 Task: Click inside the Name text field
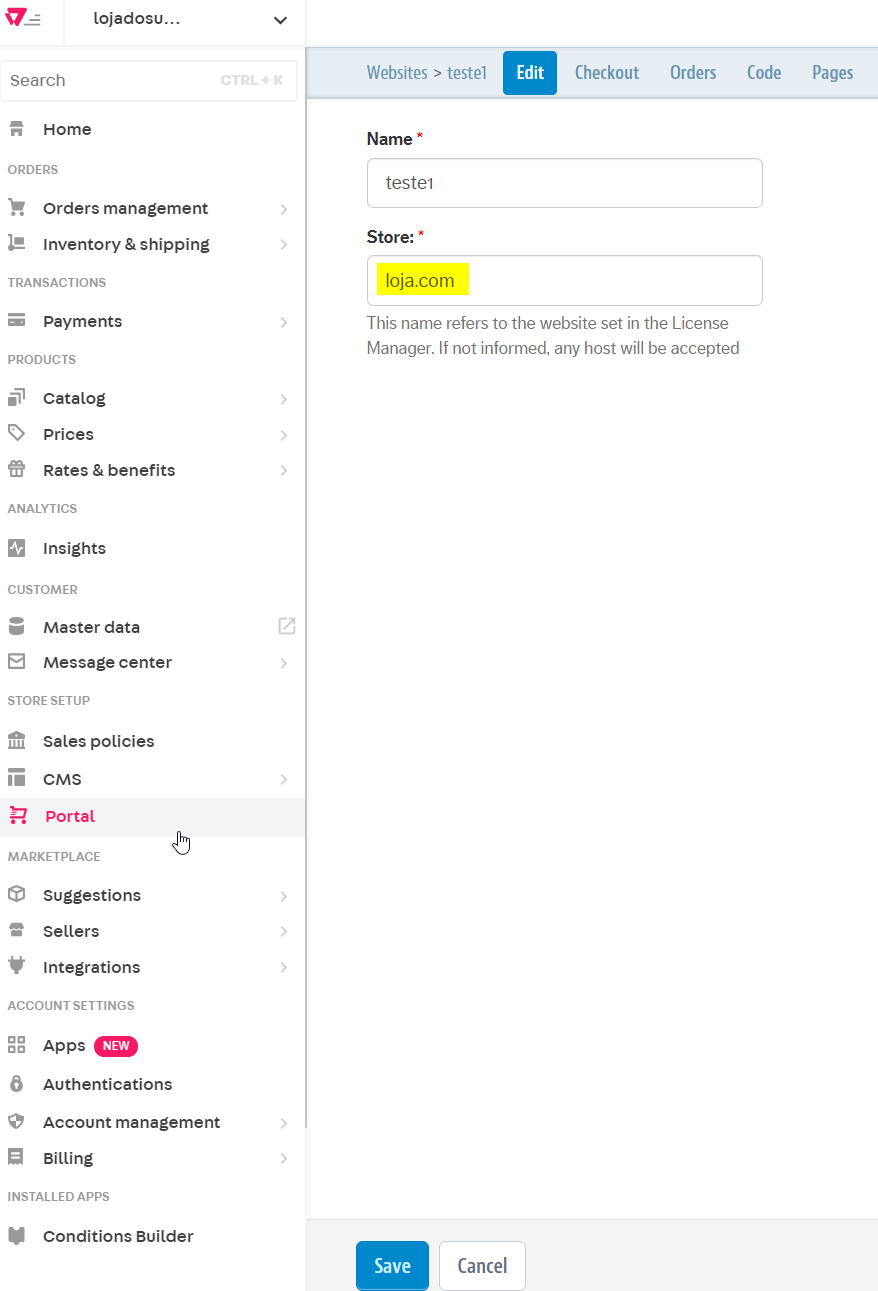pyautogui.click(x=564, y=182)
